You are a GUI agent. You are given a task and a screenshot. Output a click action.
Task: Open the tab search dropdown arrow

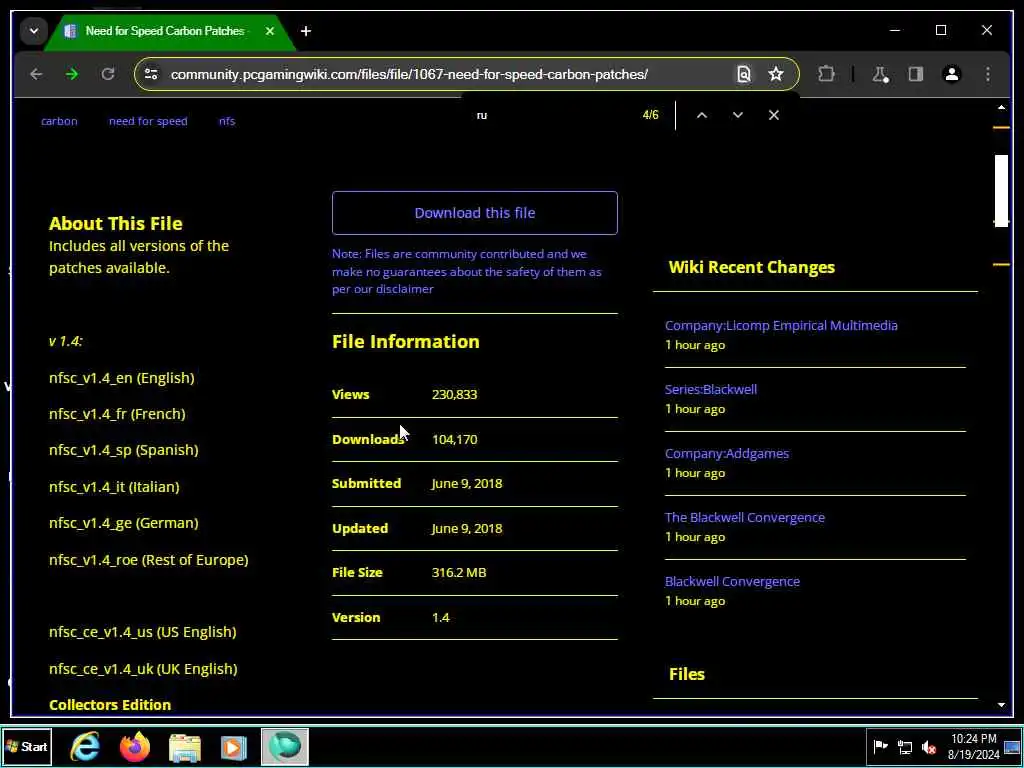pyautogui.click(x=33, y=31)
